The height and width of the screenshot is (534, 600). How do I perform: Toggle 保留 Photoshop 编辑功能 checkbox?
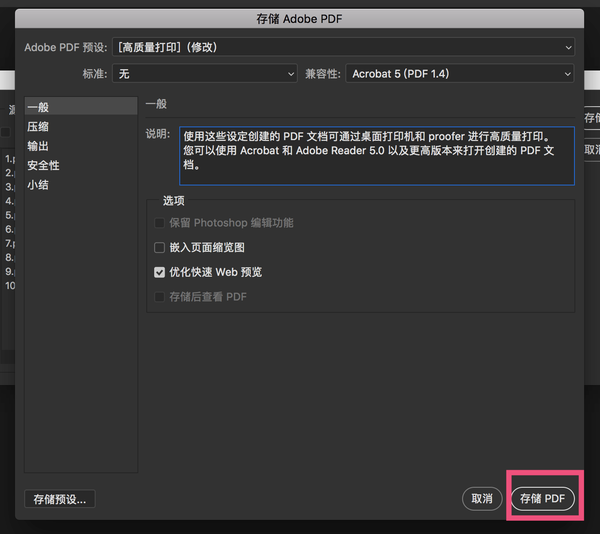(159, 223)
